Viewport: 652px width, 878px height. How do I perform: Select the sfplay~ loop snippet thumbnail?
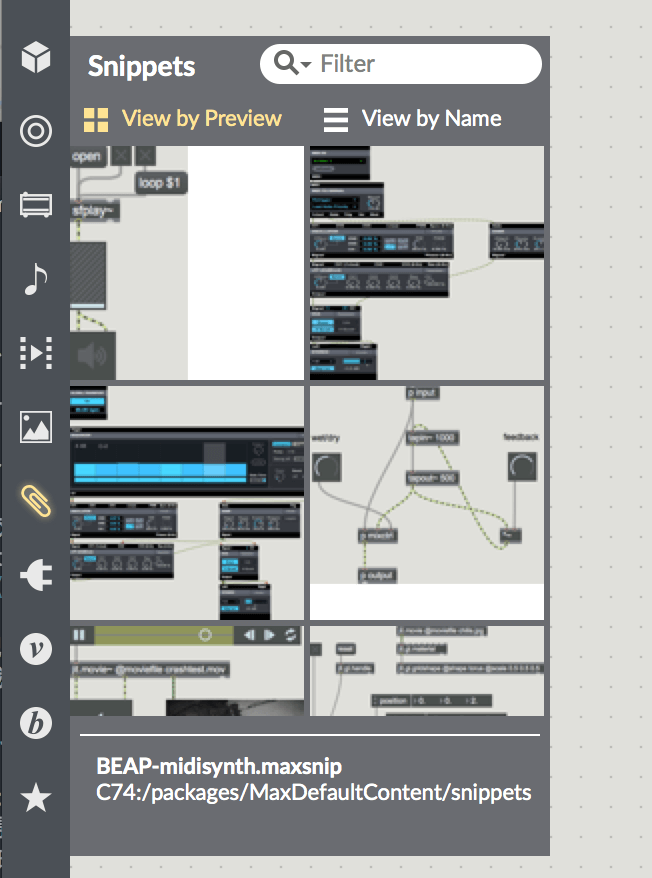tap(187, 263)
